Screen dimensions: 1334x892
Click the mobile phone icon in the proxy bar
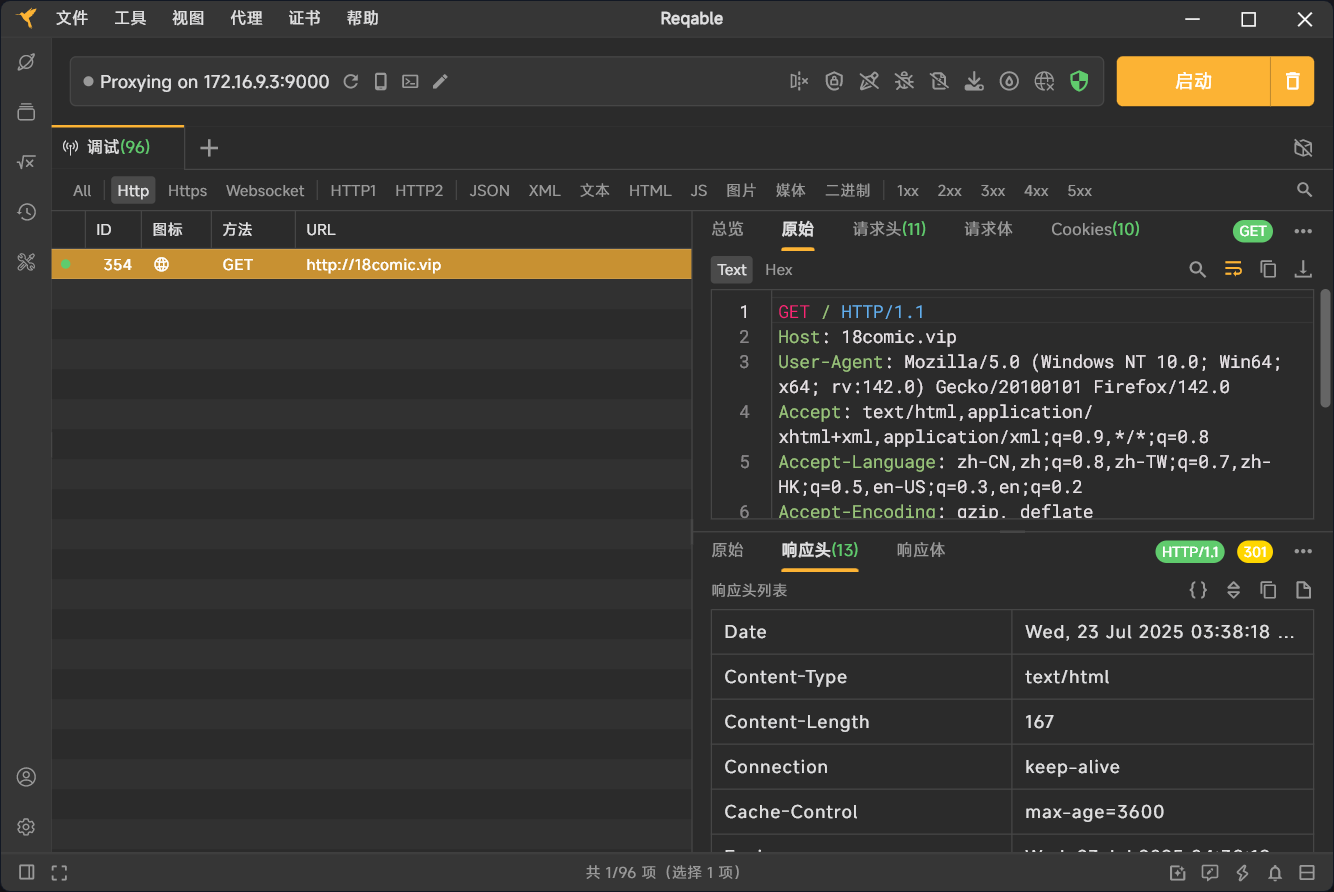tap(381, 82)
